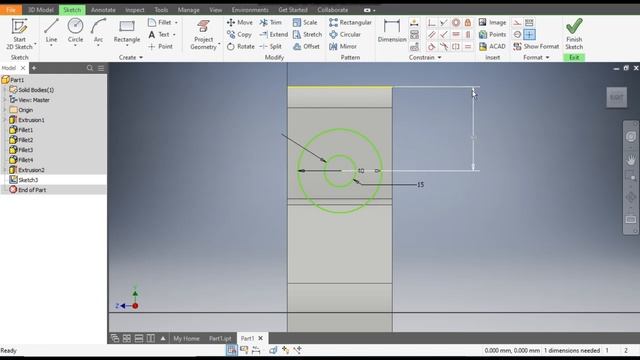Screen dimensions: 640x360
Task: Toggle first sketch option icon in status bar
Action: [x=231, y=350]
